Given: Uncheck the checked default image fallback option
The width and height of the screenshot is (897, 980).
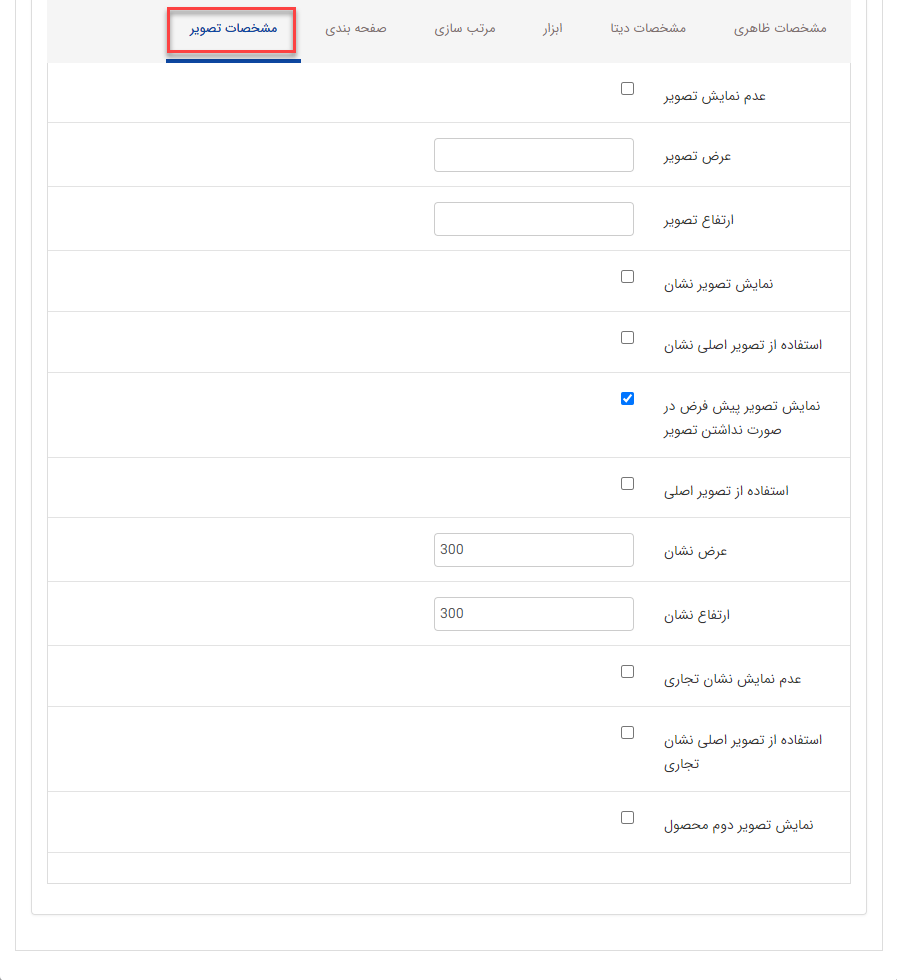Looking at the screenshot, I should 627,398.
